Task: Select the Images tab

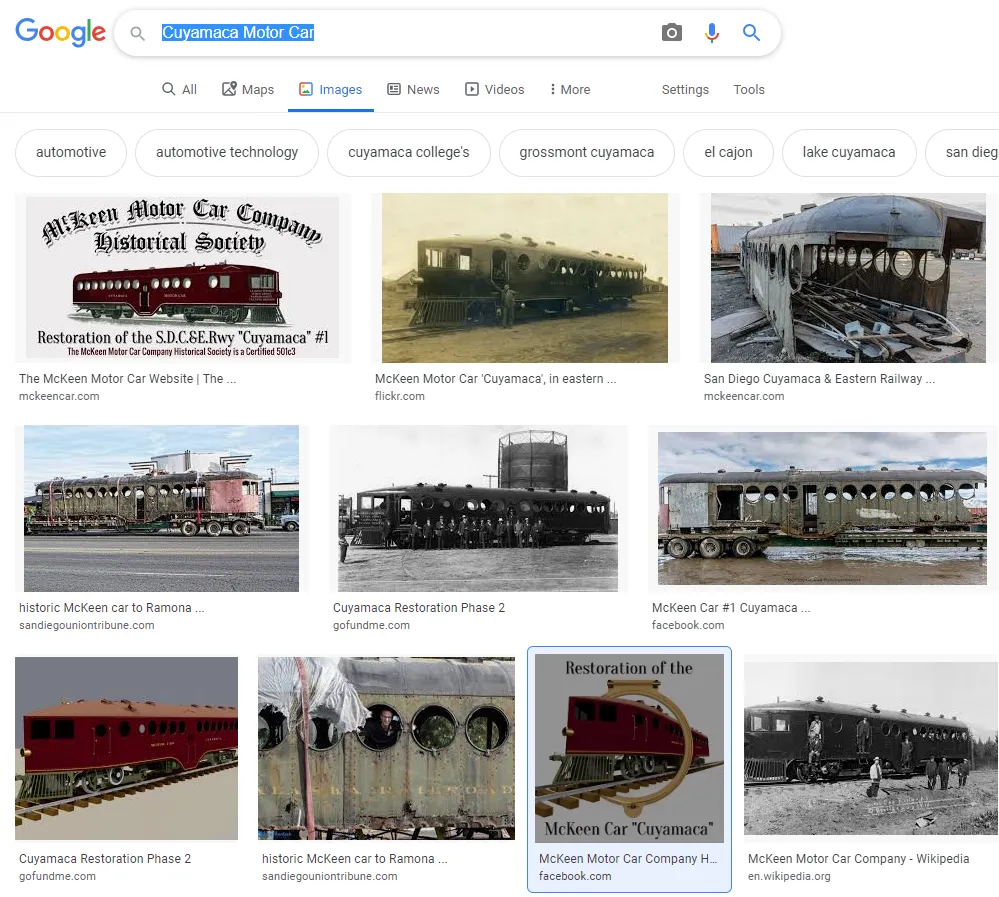Action: point(331,89)
